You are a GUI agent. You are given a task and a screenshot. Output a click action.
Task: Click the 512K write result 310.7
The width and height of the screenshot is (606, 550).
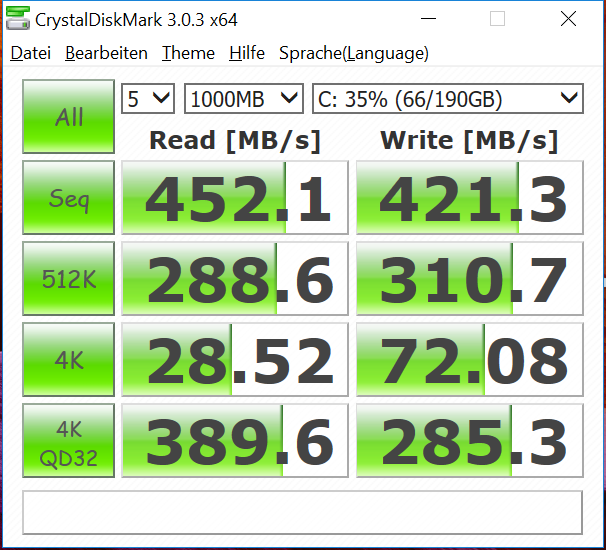coord(470,278)
